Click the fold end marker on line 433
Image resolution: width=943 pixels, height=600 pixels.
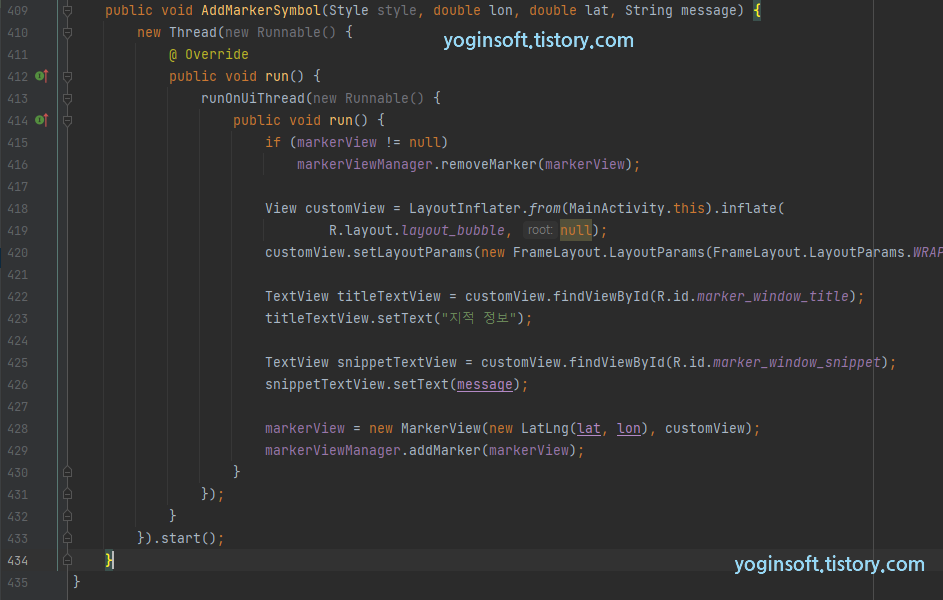point(67,538)
